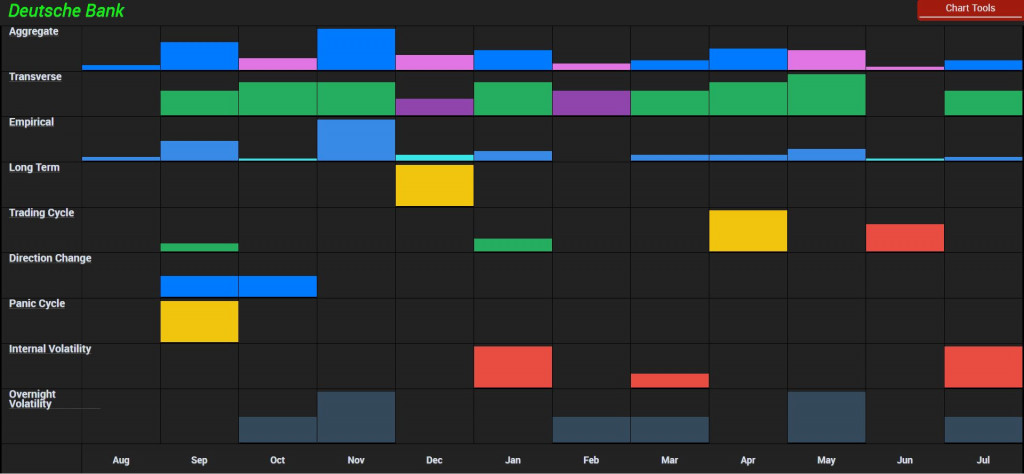The width and height of the screenshot is (1024, 474).
Task: Click the Feb month label
Action: point(591,460)
